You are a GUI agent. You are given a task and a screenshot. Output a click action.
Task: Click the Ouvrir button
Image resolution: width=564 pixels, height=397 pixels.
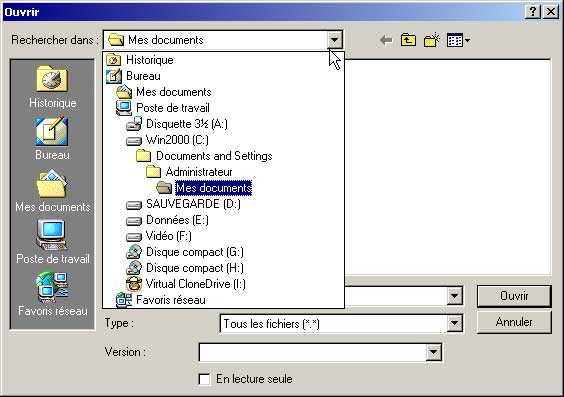514,296
